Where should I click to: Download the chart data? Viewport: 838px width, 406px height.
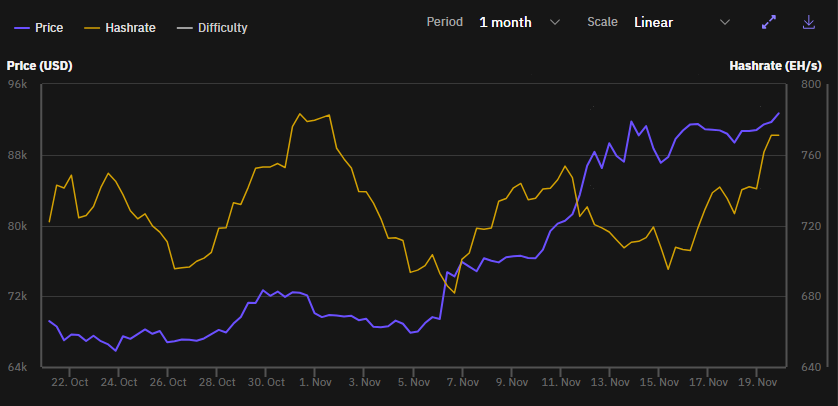(x=809, y=22)
